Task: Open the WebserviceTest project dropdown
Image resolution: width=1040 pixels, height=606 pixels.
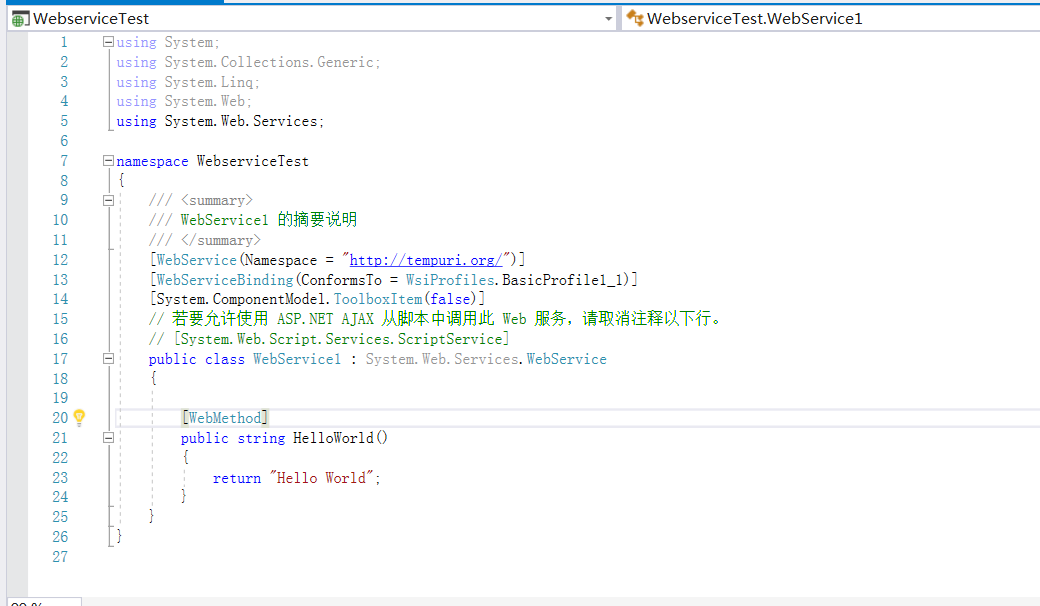Action: [x=608, y=19]
